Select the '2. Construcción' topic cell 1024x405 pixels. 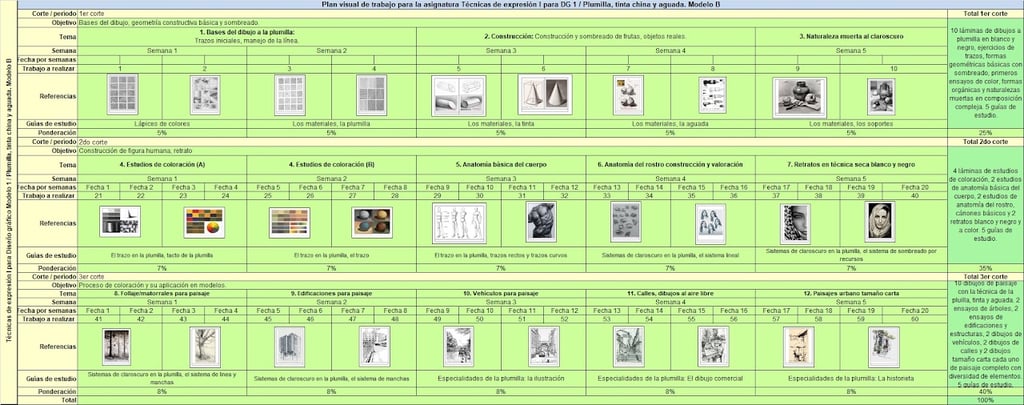[586, 36]
